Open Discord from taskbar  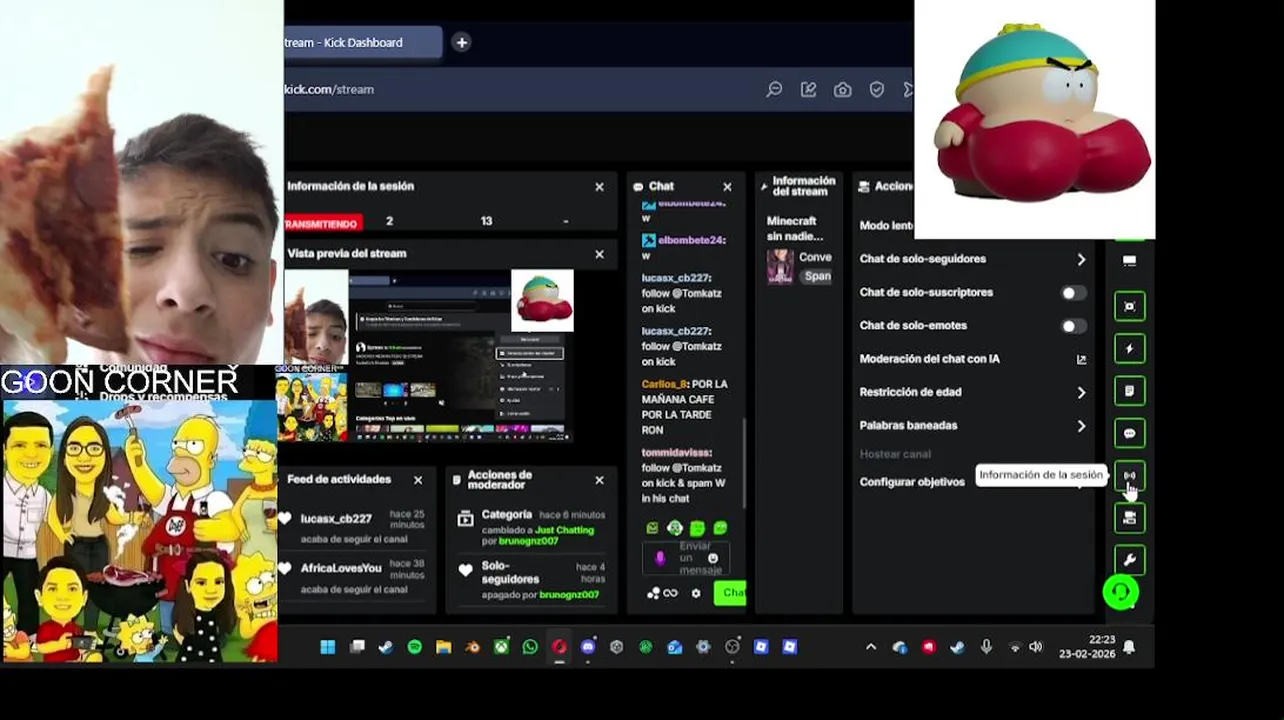(x=588, y=647)
